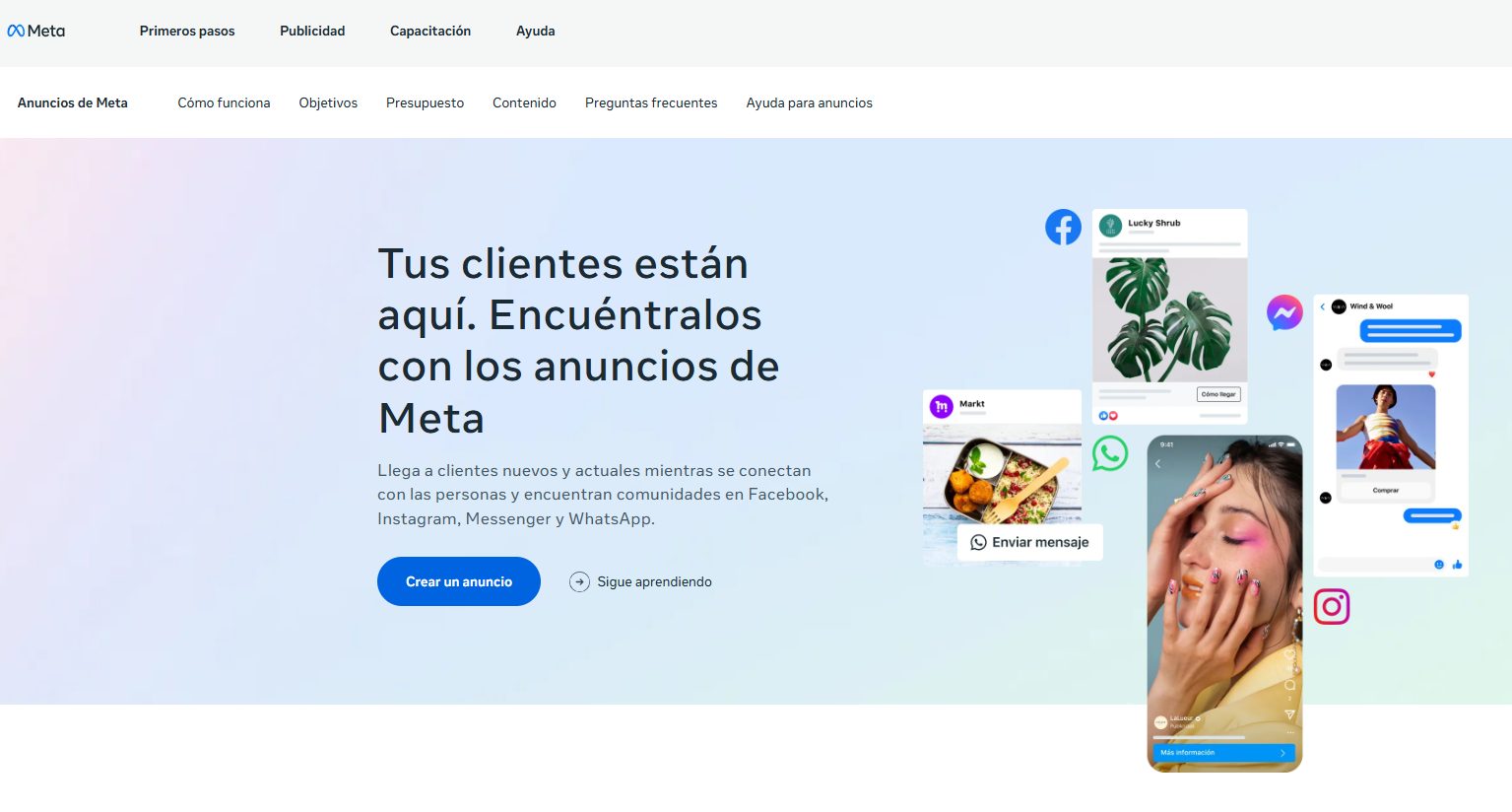This screenshot has height=812, width=1512.
Task: Click the Messenger icon near Wind & Wool chat
Action: click(x=1283, y=312)
